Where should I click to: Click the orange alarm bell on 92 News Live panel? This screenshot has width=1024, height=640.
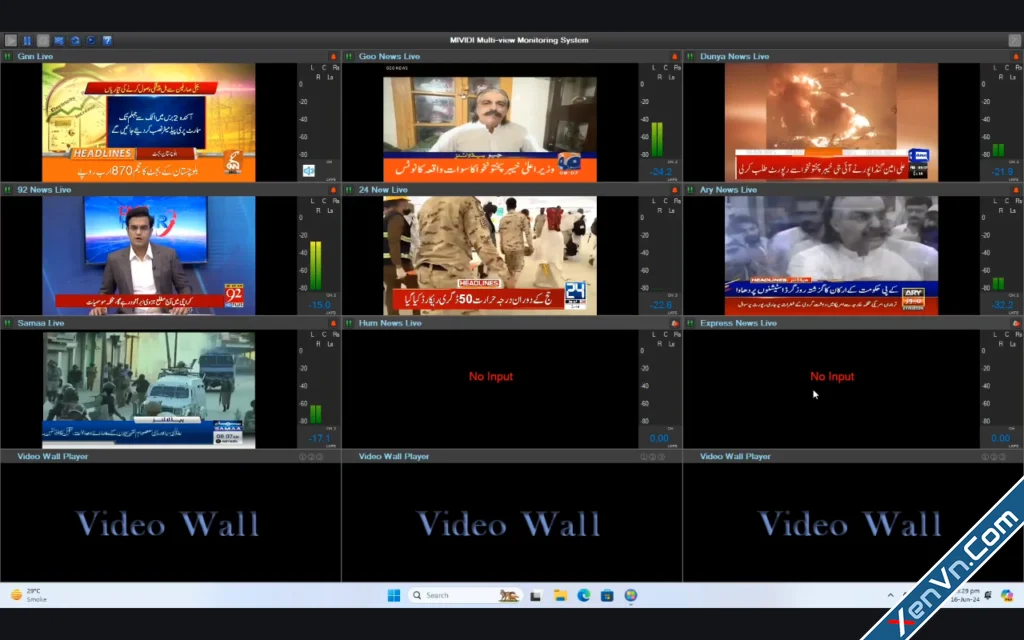point(333,190)
